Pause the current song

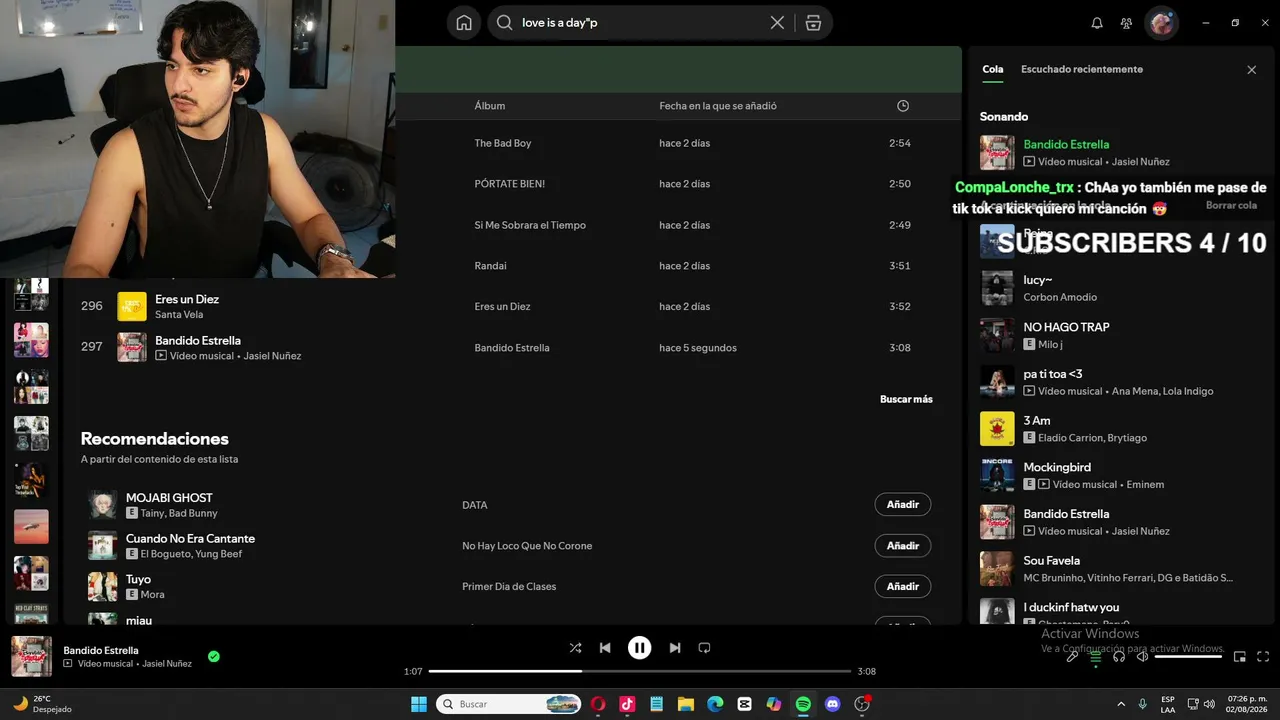click(640, 648)
